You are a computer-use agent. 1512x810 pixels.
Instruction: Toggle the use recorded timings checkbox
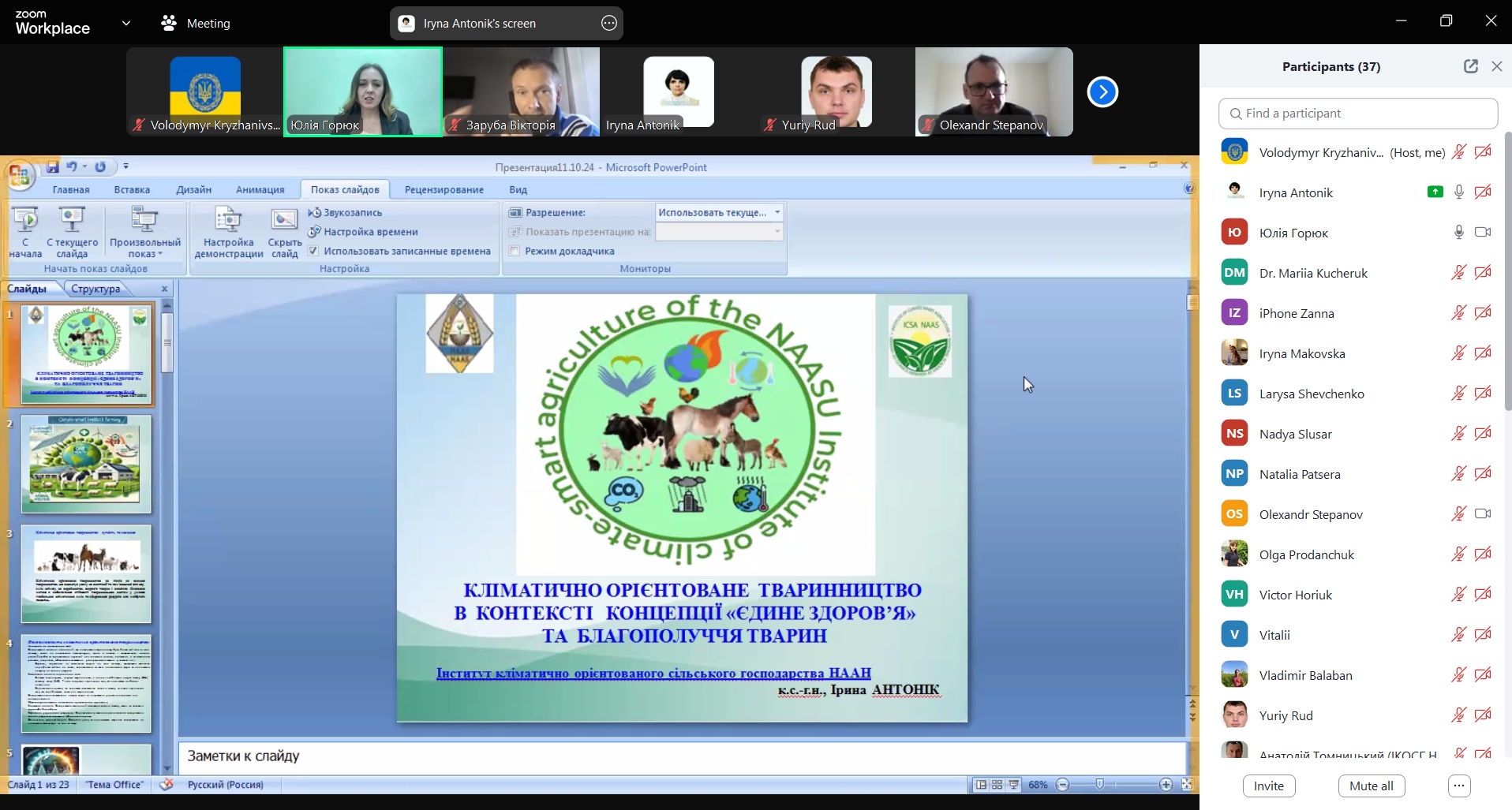click(313, 251)
